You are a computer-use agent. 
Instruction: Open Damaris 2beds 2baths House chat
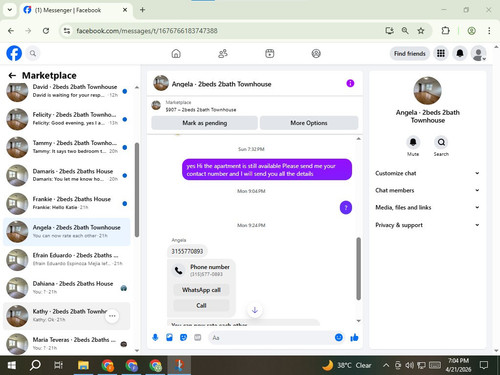[67, 175]
